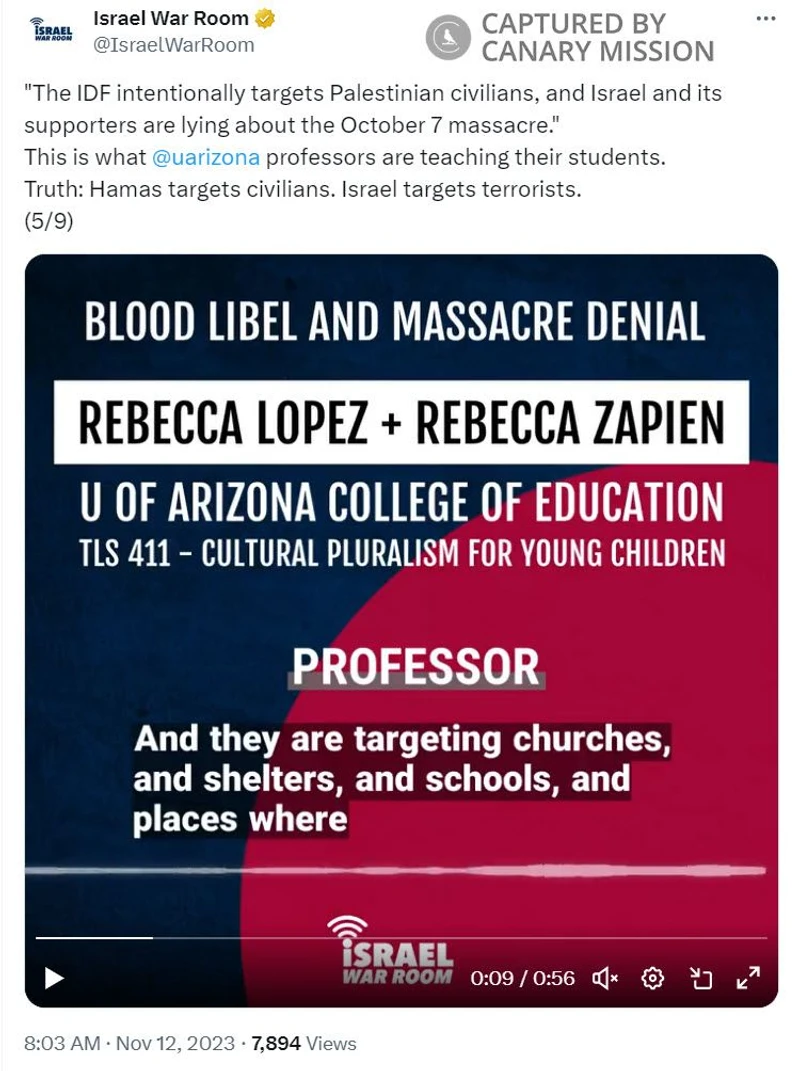Open the video in picture-in-picture mode
800x1071 pixels.
pyautogui.click(x=701, y=977)
